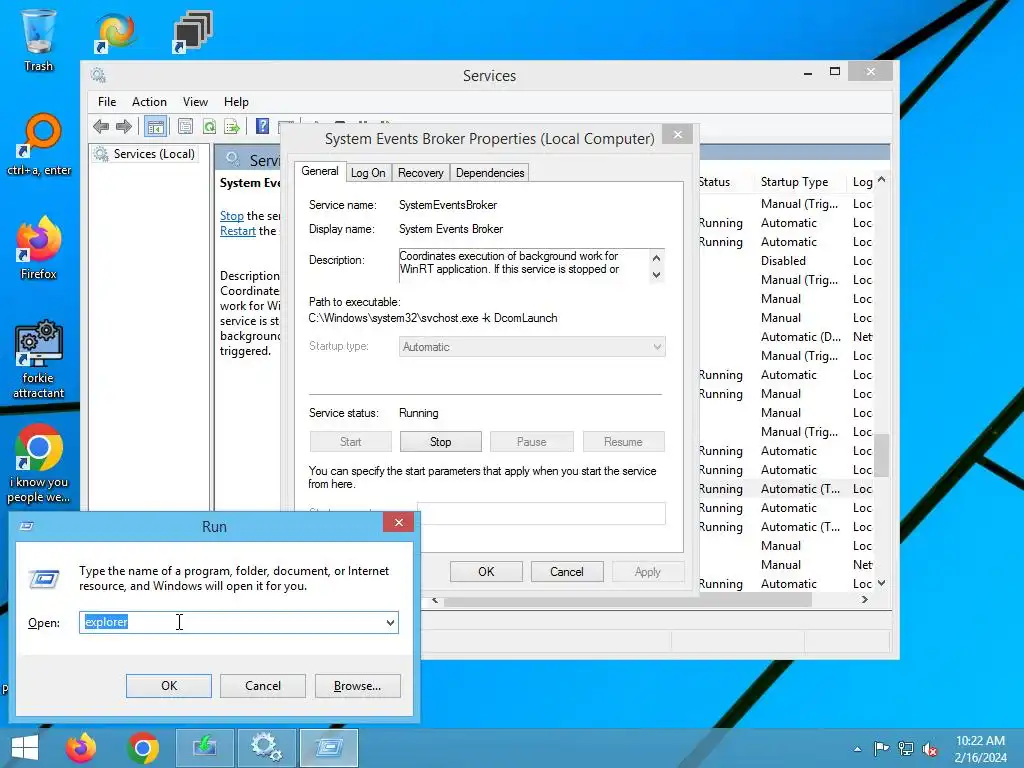Click the Run dialog title bar icon

(x=27, y=526)
